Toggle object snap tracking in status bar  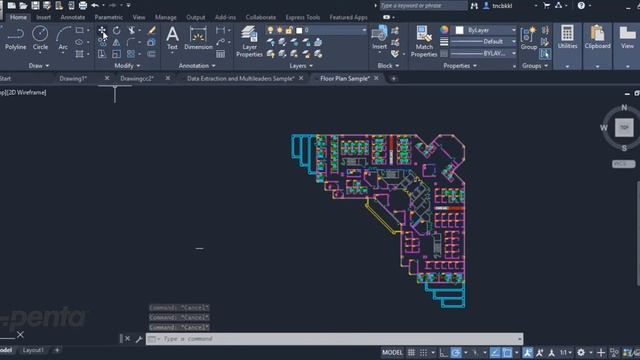(495, 353)
